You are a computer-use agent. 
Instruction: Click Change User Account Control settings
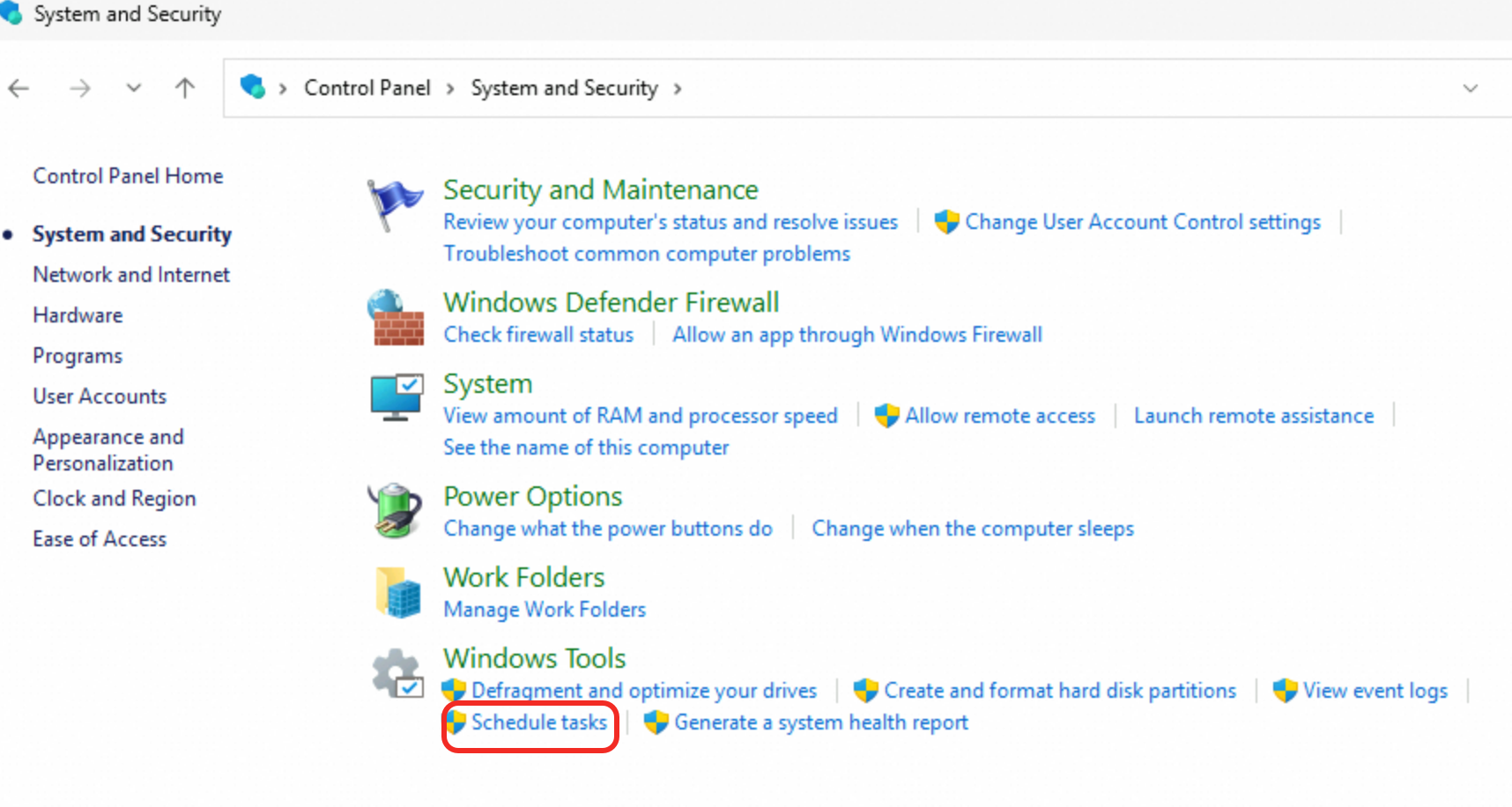1142,222
